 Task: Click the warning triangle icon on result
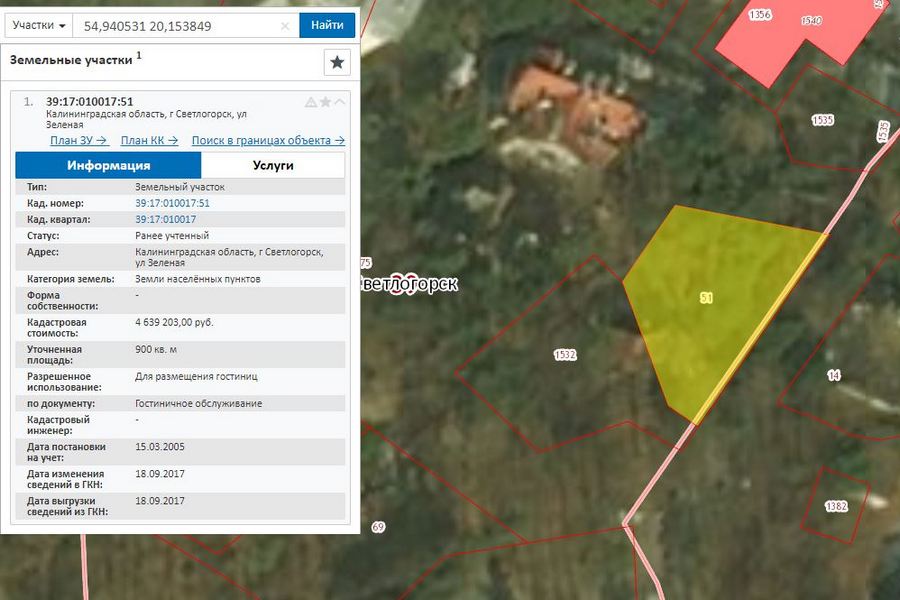(311, 102)
